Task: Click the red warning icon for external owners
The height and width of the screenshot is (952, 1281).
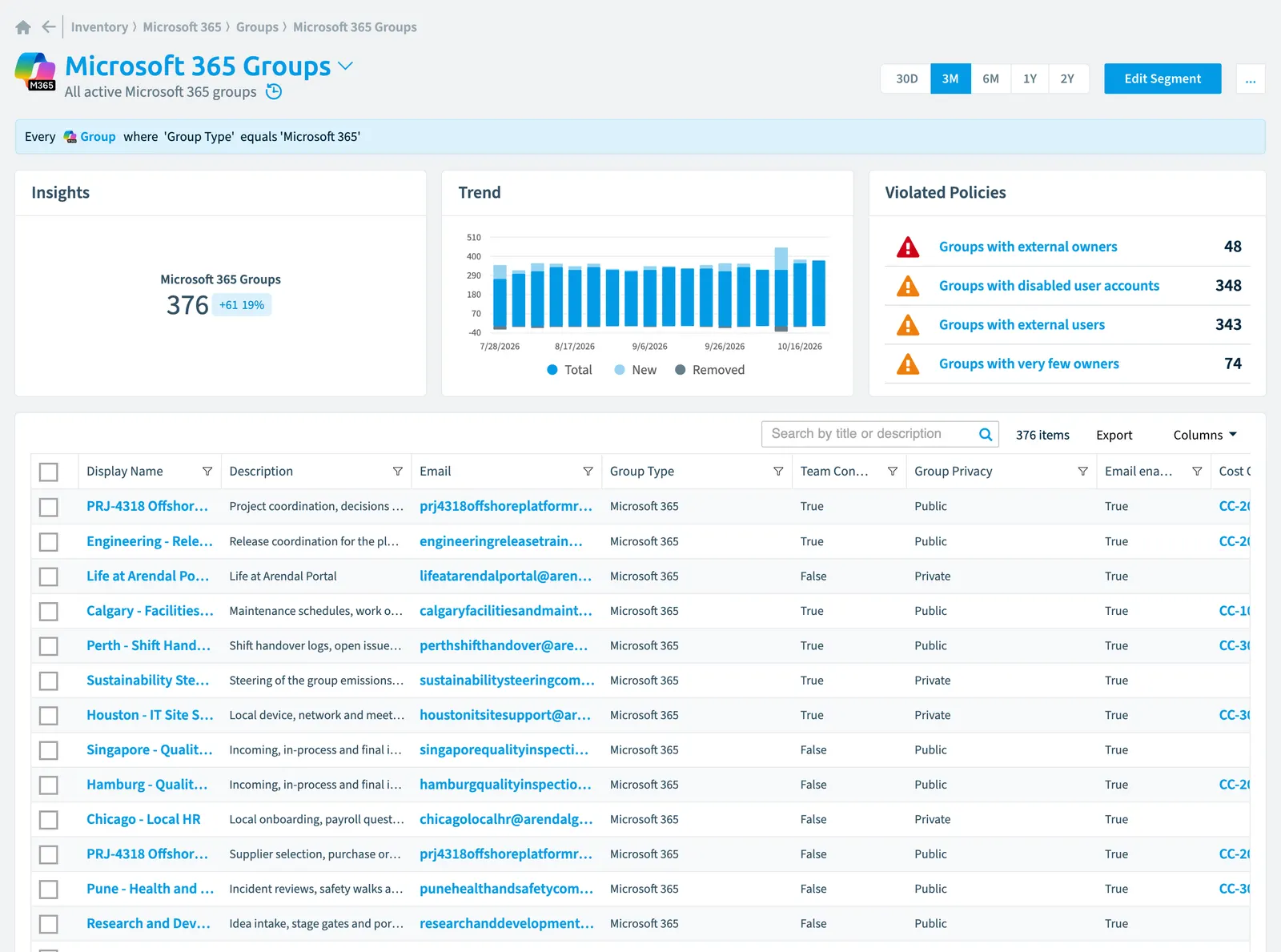Action: (x=908, y=247)
